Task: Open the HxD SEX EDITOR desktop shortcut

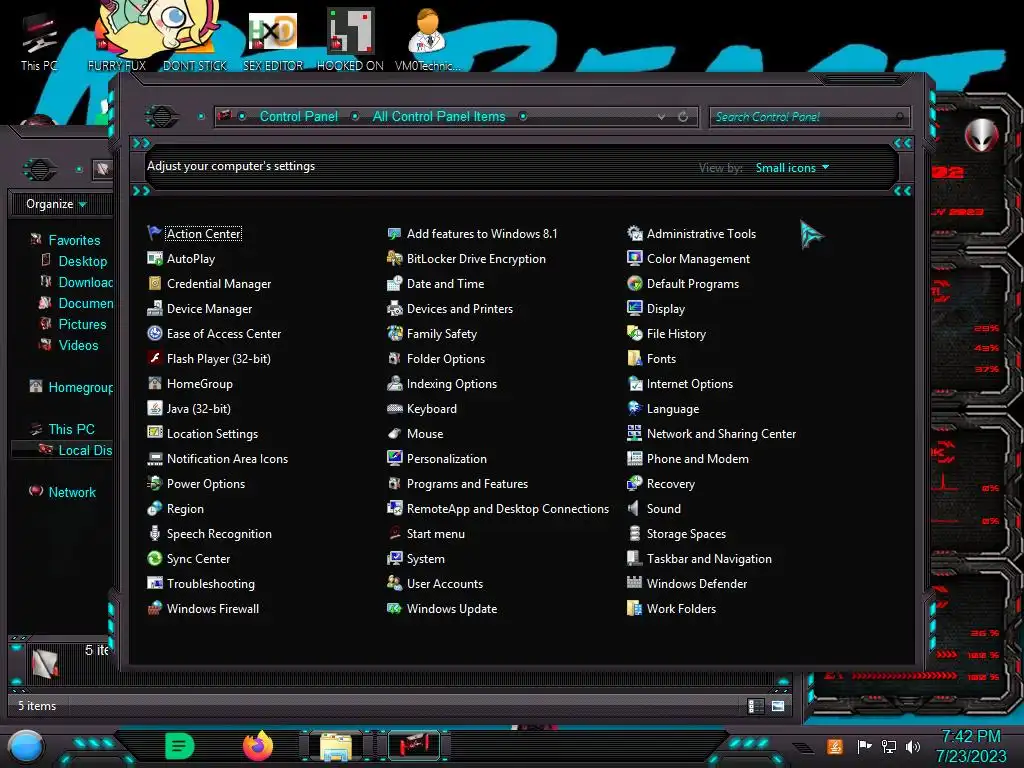Action: coord(272,40)
